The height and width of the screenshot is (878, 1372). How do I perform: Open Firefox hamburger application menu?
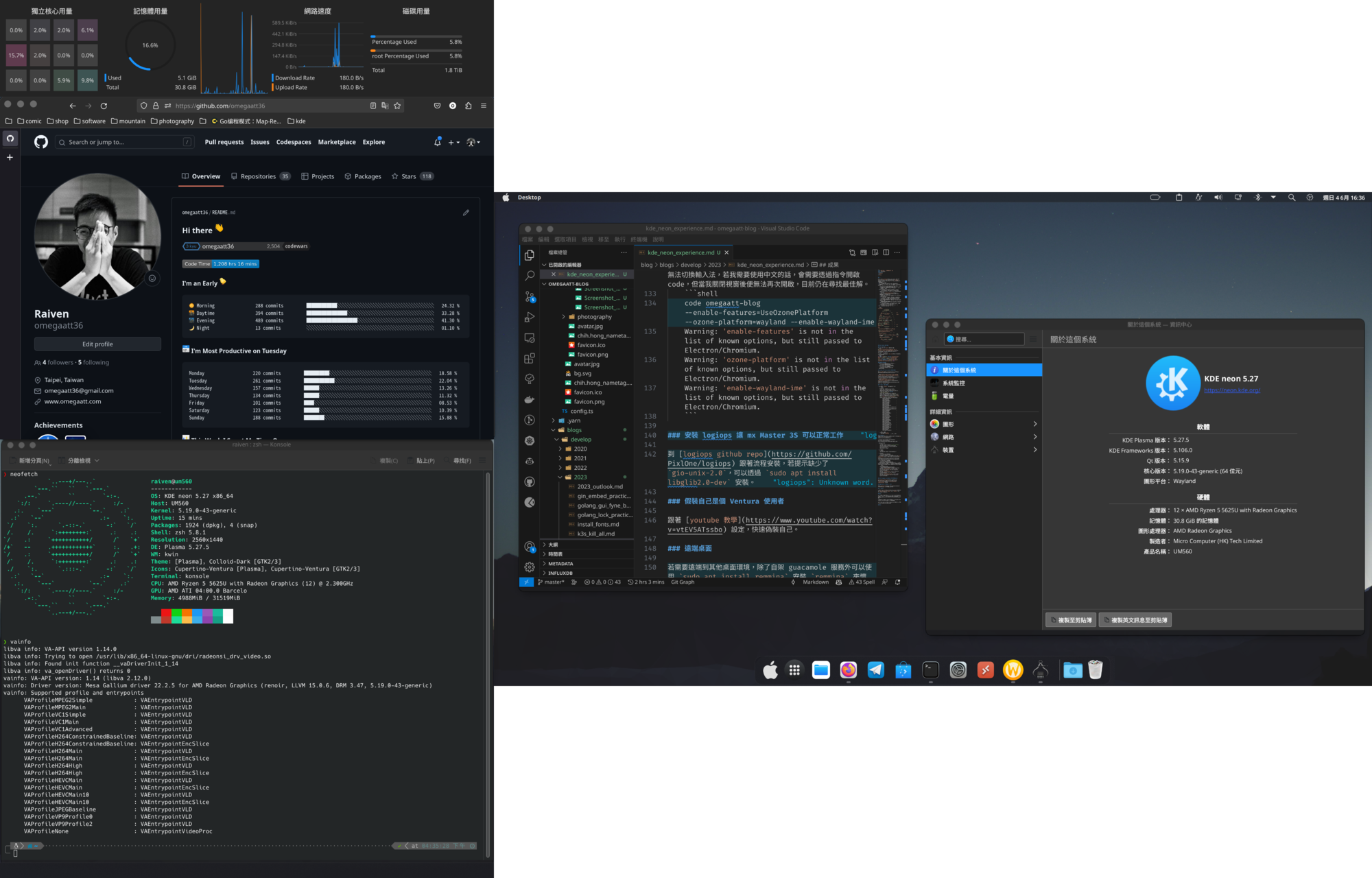click(484, 106)
